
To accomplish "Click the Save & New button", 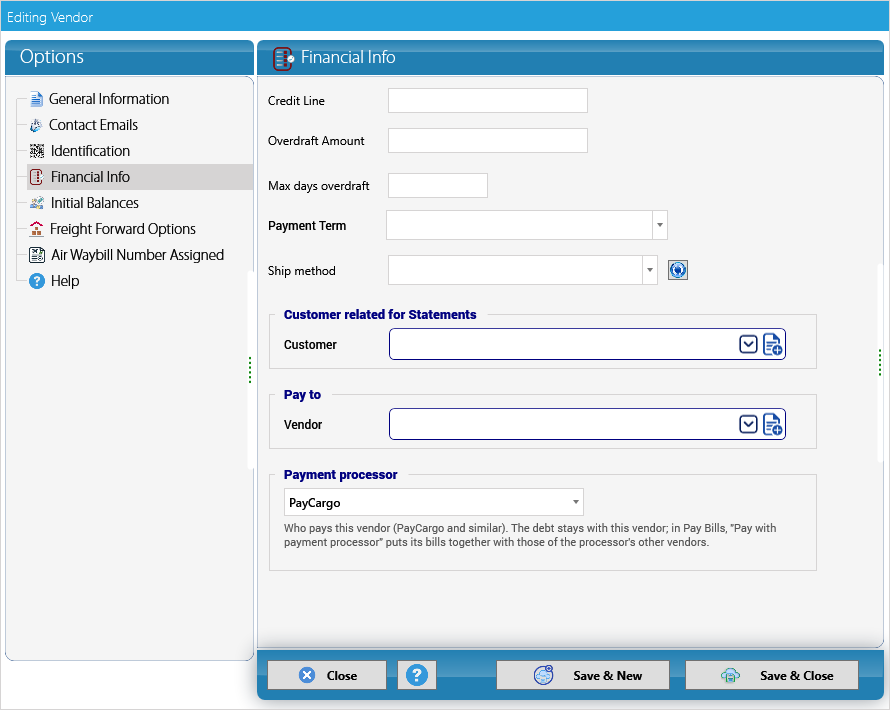I will (x=583, y=675).
